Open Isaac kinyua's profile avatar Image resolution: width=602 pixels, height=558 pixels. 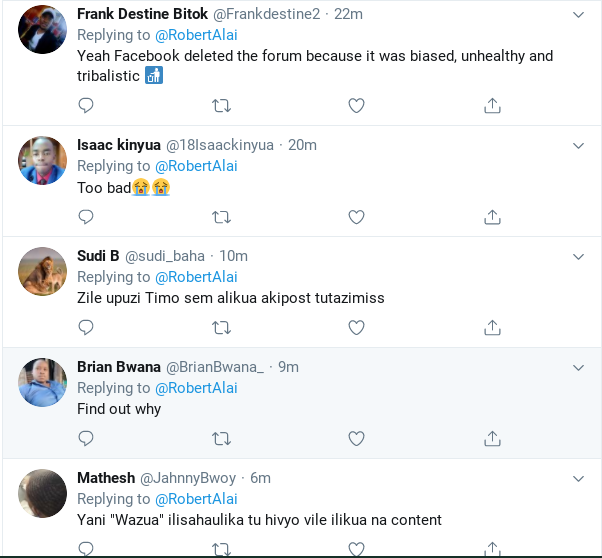(43, 160)
